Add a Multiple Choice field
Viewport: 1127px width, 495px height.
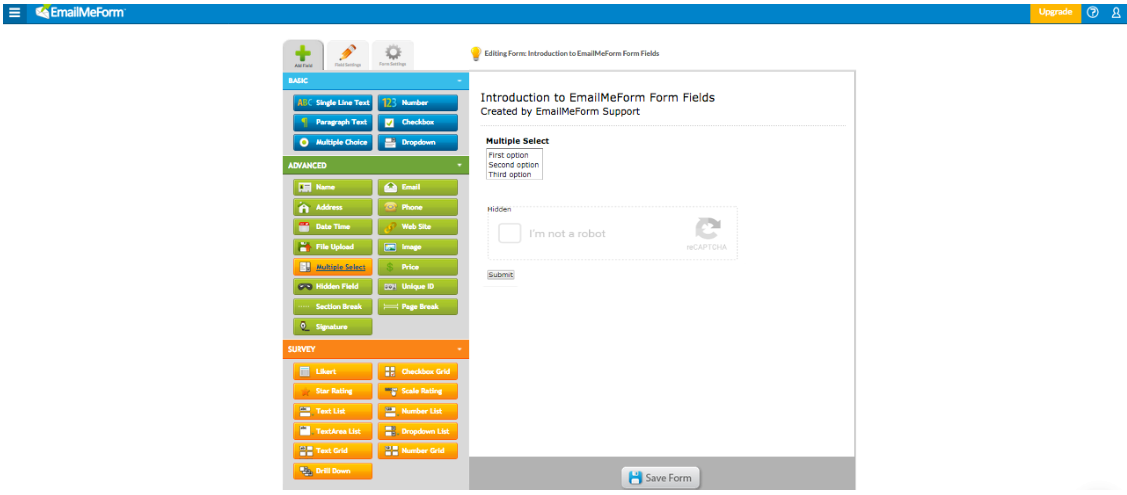pos(333,142)
